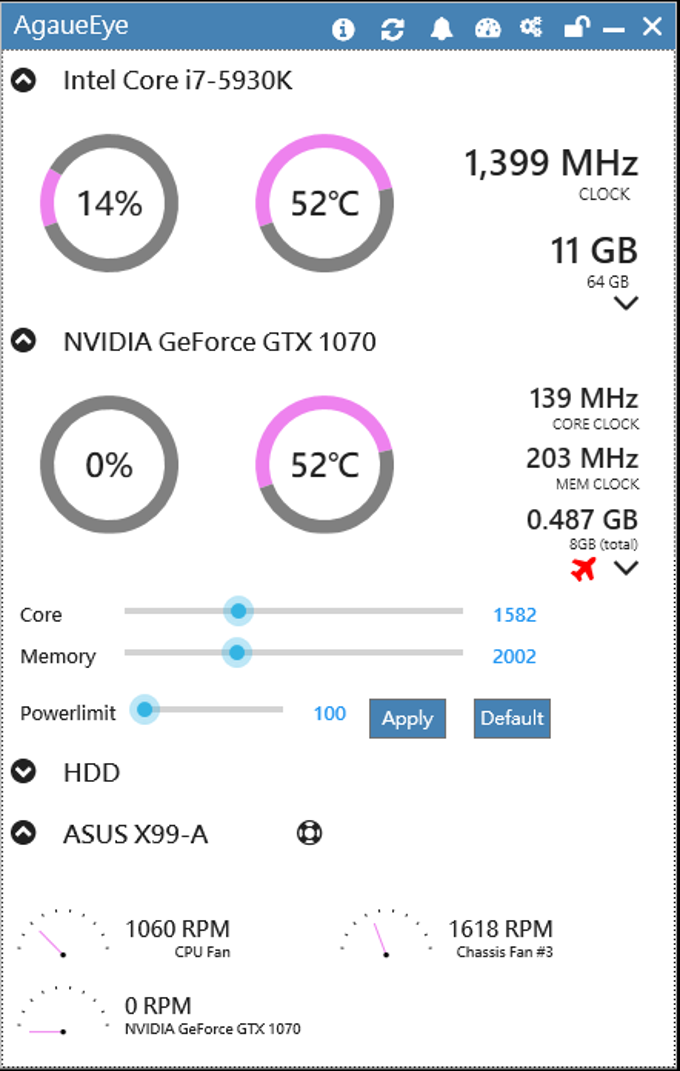Click the CPU Fan RPM gauge
Viewport: 680px width, 1071px height.
(63, 933)
